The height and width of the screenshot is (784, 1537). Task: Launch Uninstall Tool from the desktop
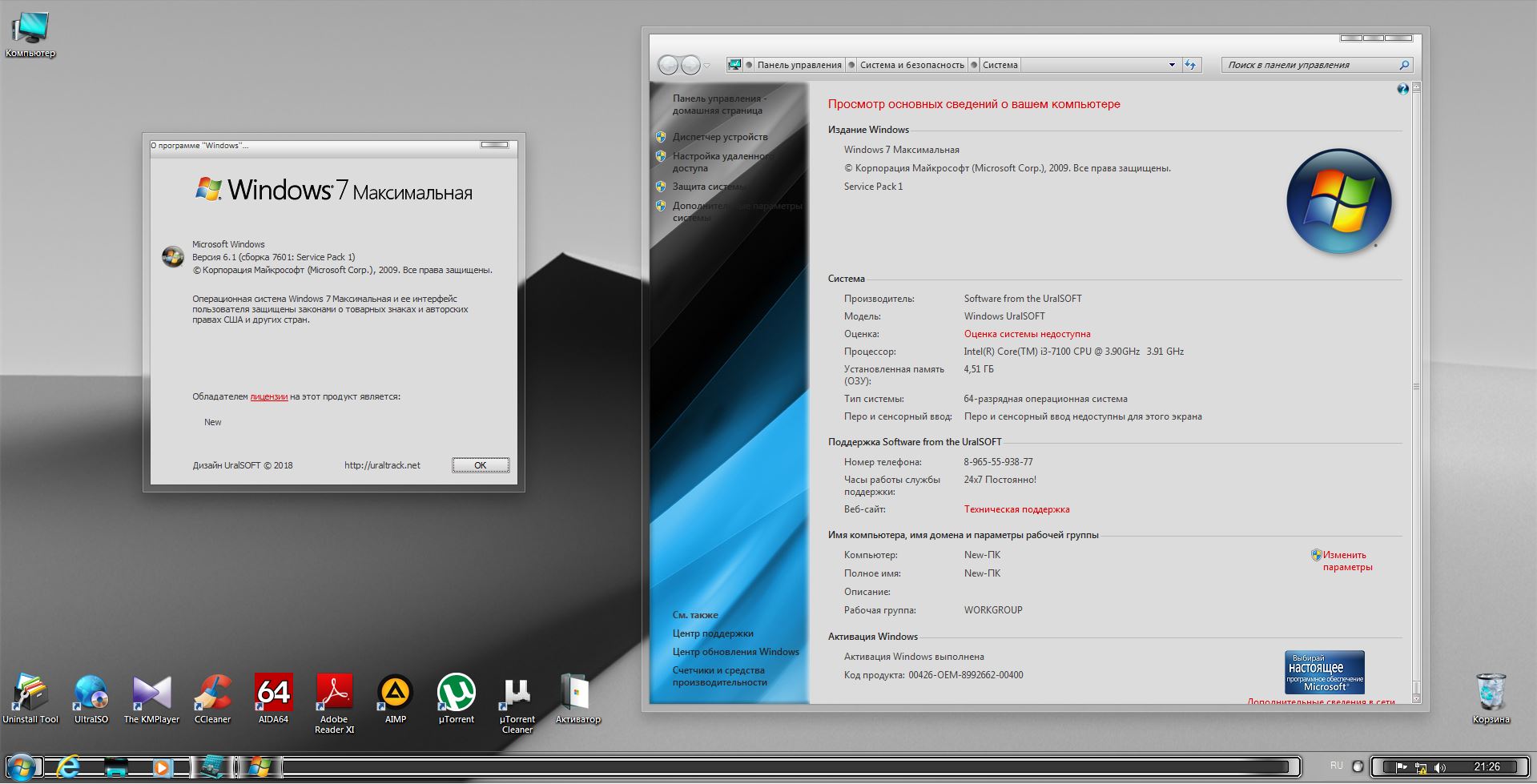(30, 698)
